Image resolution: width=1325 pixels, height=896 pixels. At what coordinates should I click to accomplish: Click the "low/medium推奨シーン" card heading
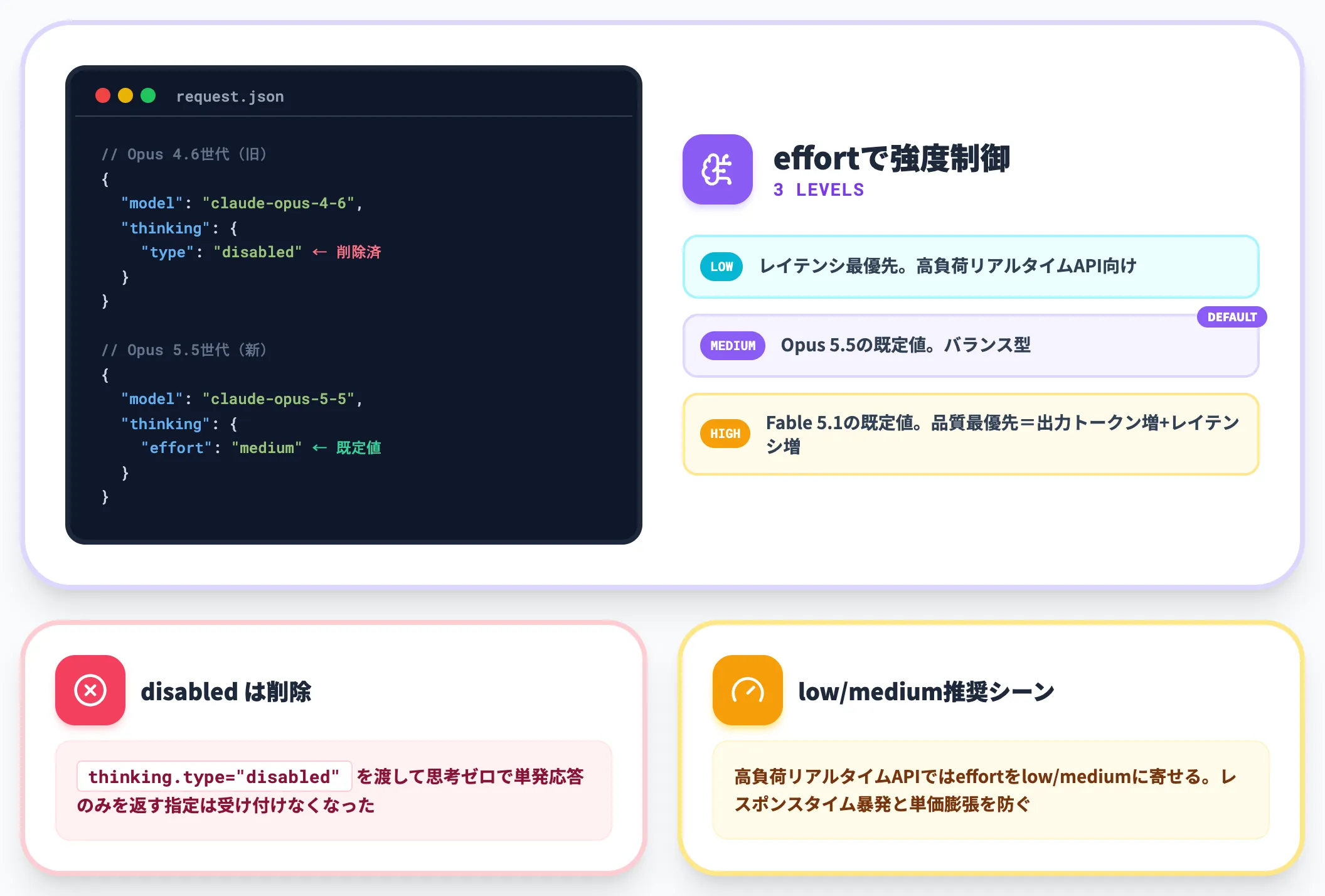pos(926,691)
